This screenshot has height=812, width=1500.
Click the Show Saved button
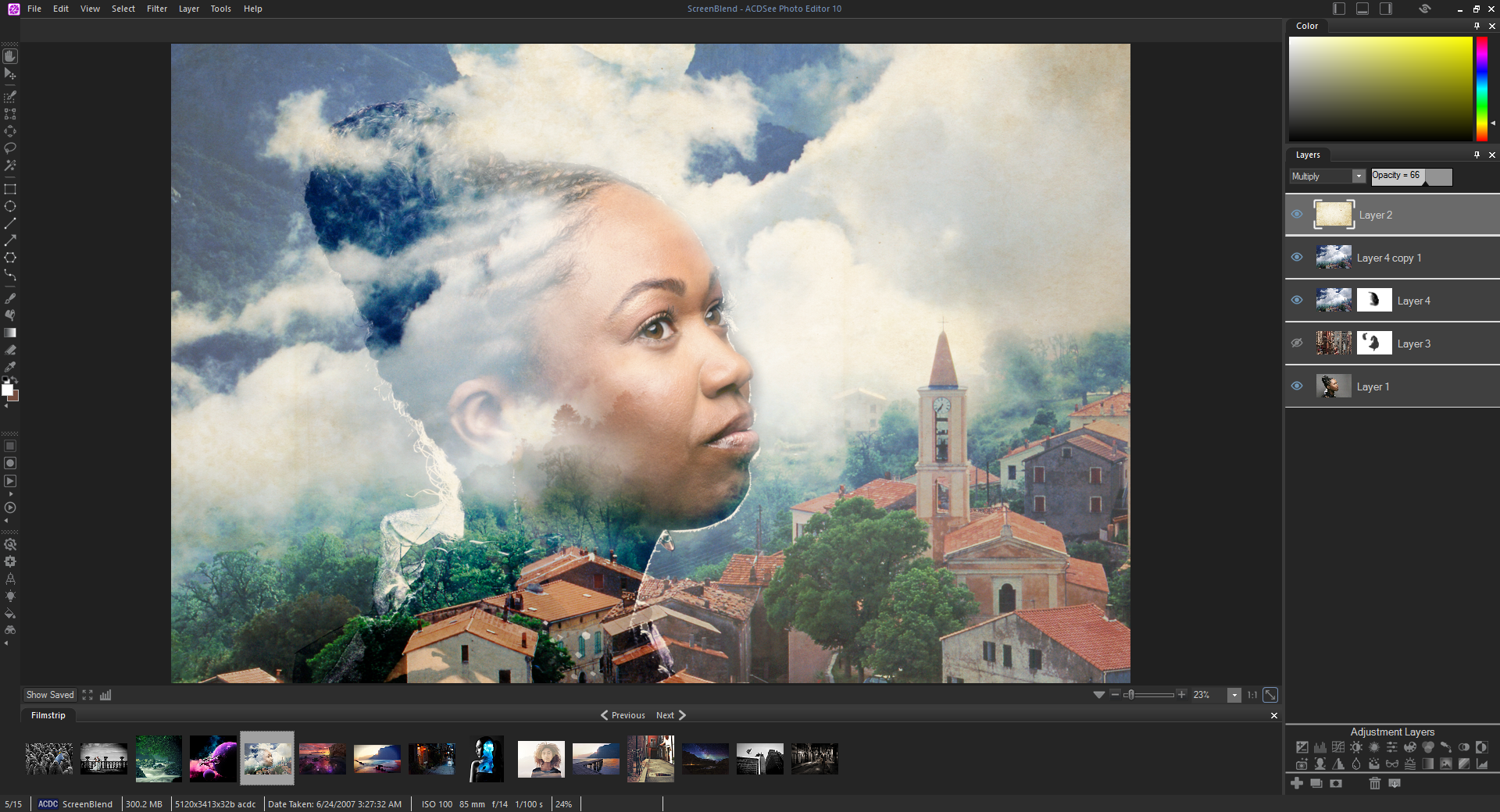(50, 695)
